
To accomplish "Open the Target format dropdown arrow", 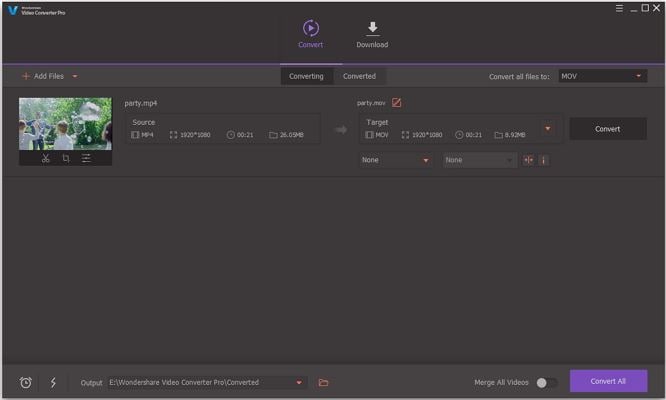I will pyautogui.click(x=547, y=128).
